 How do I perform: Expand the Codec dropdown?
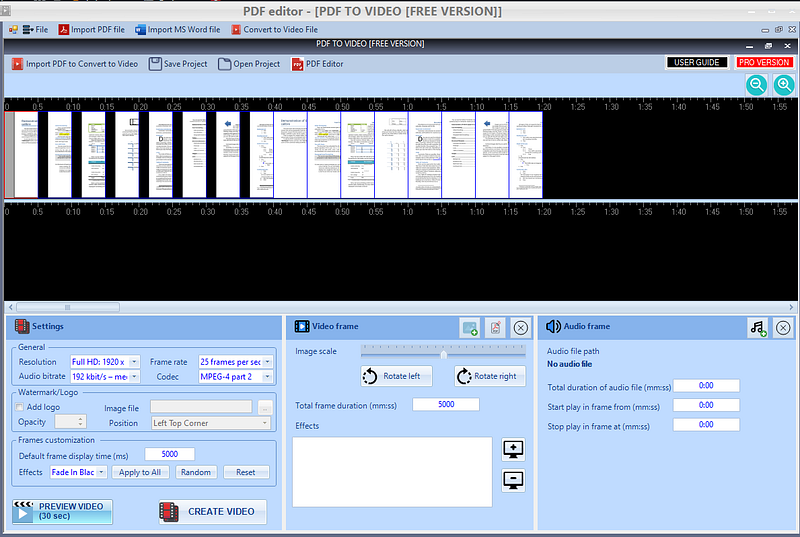pyautogui.click(x=267, y=377)
